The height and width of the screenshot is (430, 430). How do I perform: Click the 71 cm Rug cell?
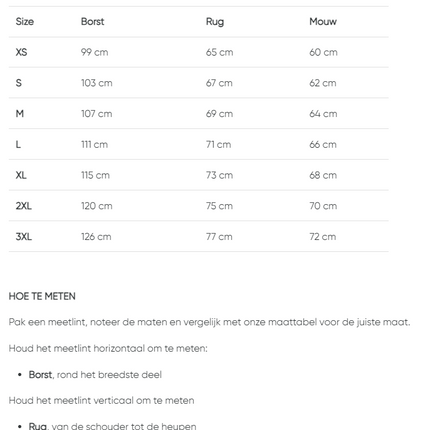[218, 144]
